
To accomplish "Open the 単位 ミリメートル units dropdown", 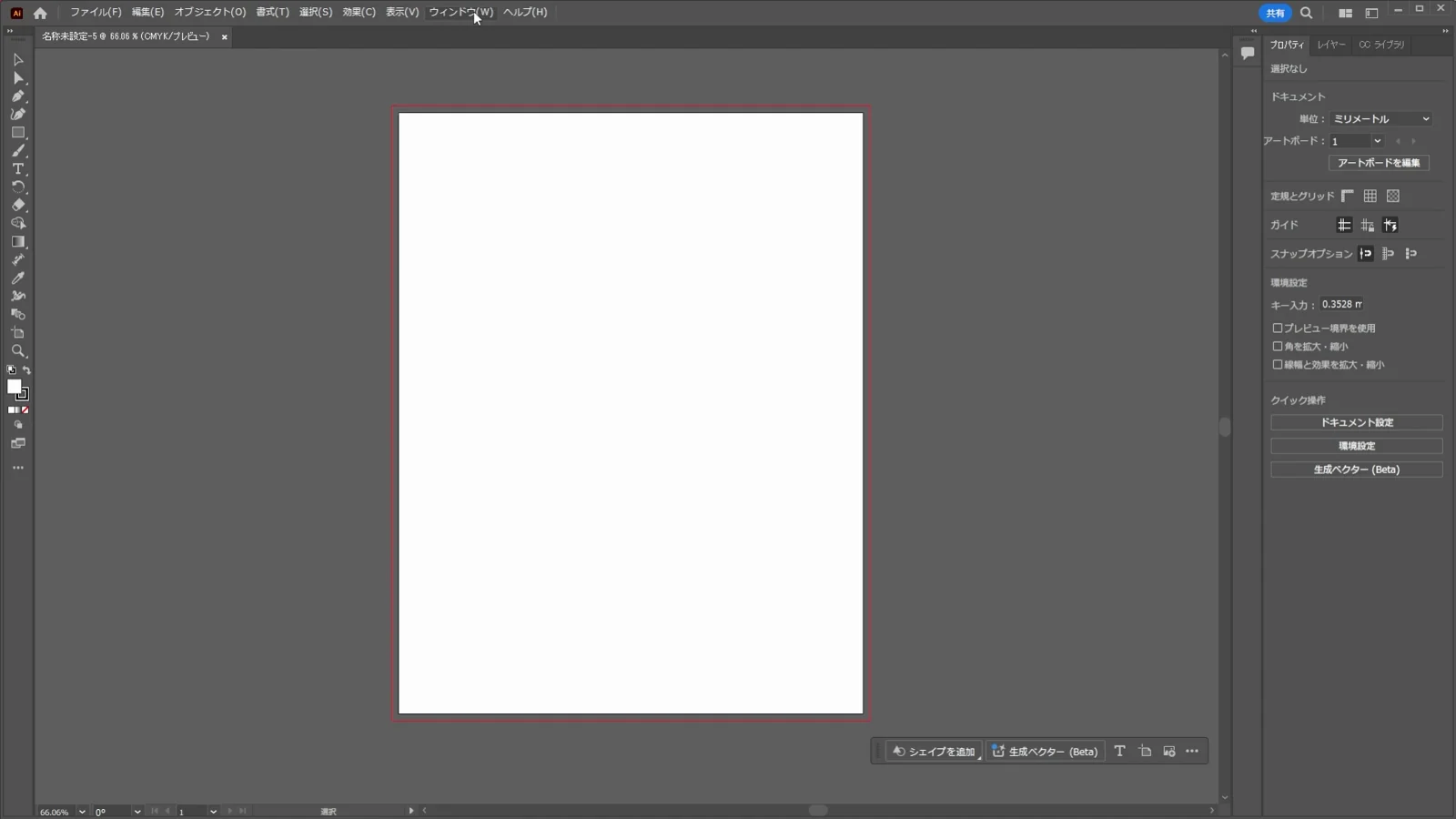I will pos(1381,118).
